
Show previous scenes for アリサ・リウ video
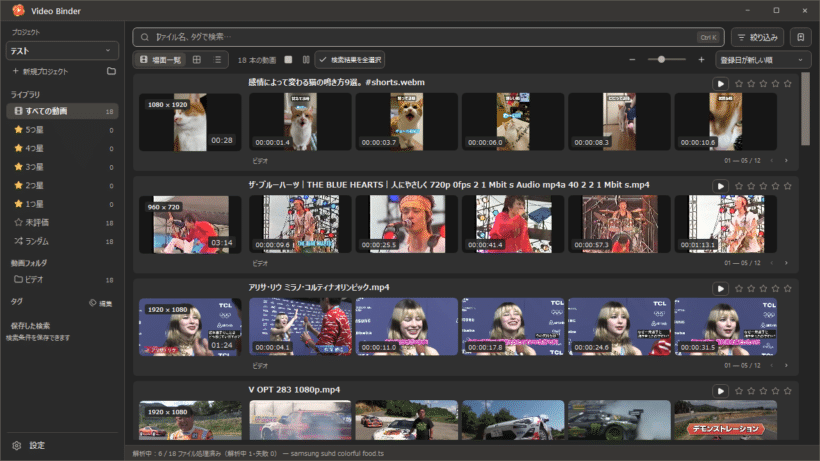tap(771, 365)
